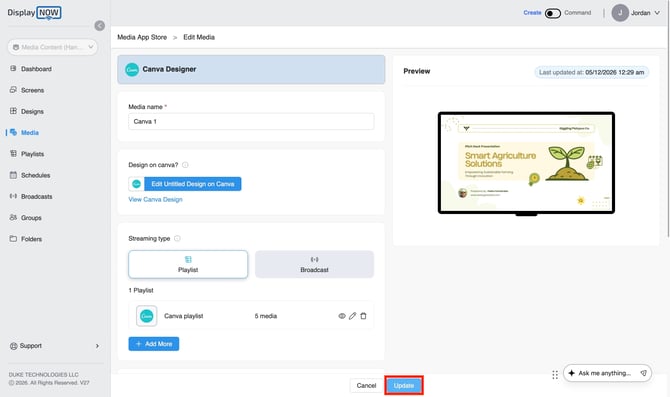Click the Groups people icon
This screenshot has width=670, height=397.
tap(13, 217)
